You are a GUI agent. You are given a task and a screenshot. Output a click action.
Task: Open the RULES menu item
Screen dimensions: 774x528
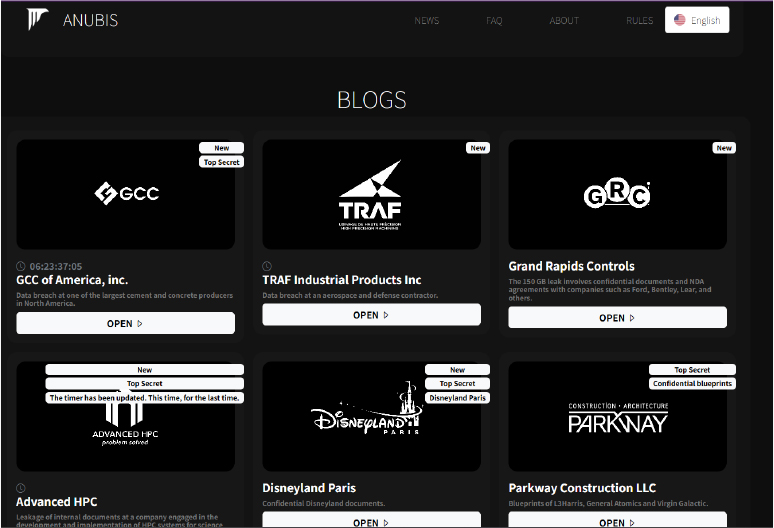tap(640, 21)
